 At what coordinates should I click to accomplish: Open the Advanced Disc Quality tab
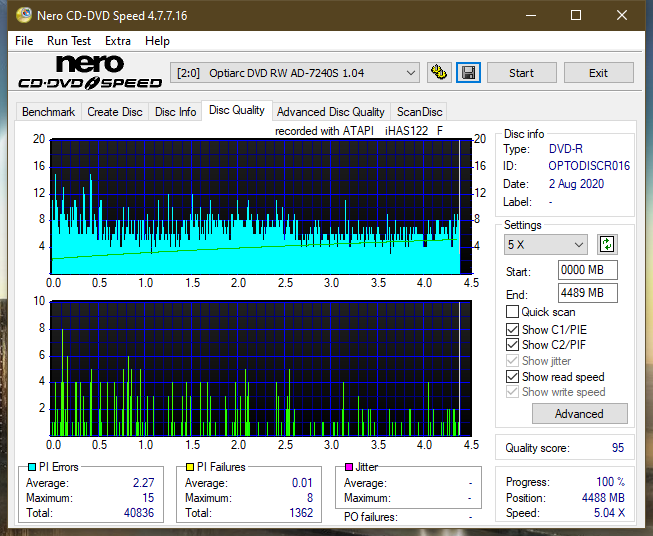[331, 112]
